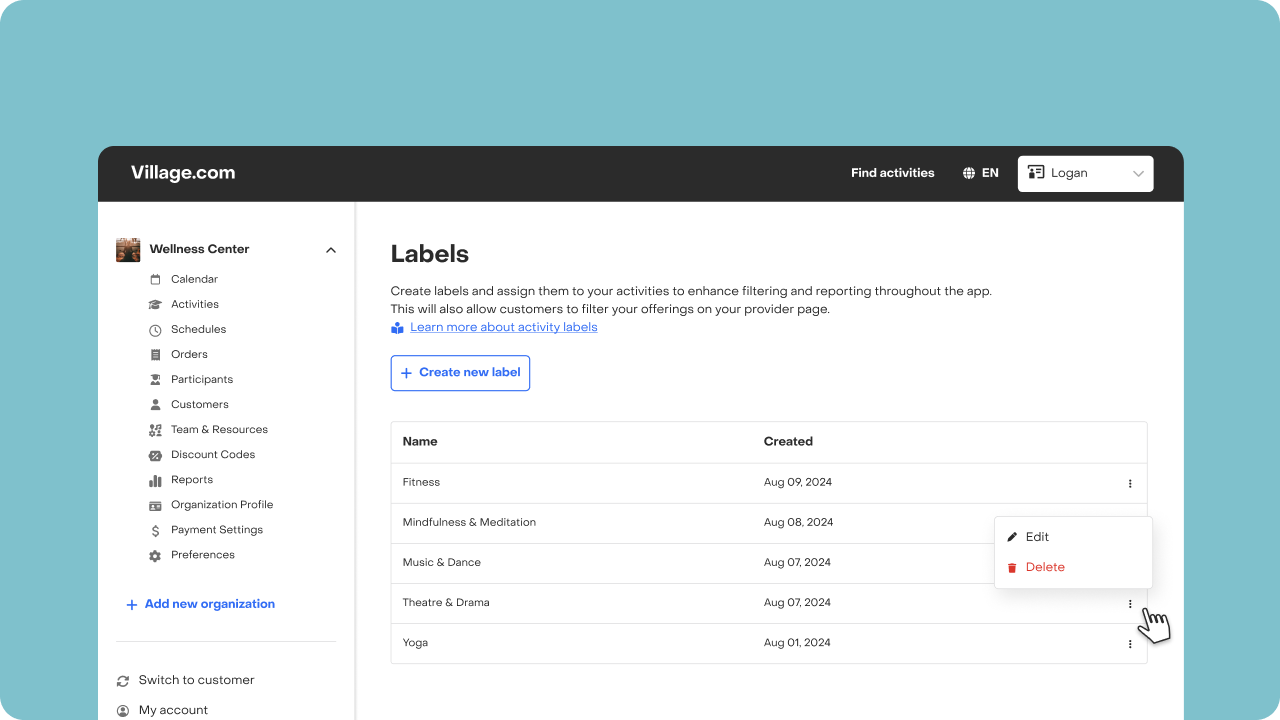Click the red trash Delete icon
The width and height of the screenshot is (1280, 720).
(x=1012, y=568)
